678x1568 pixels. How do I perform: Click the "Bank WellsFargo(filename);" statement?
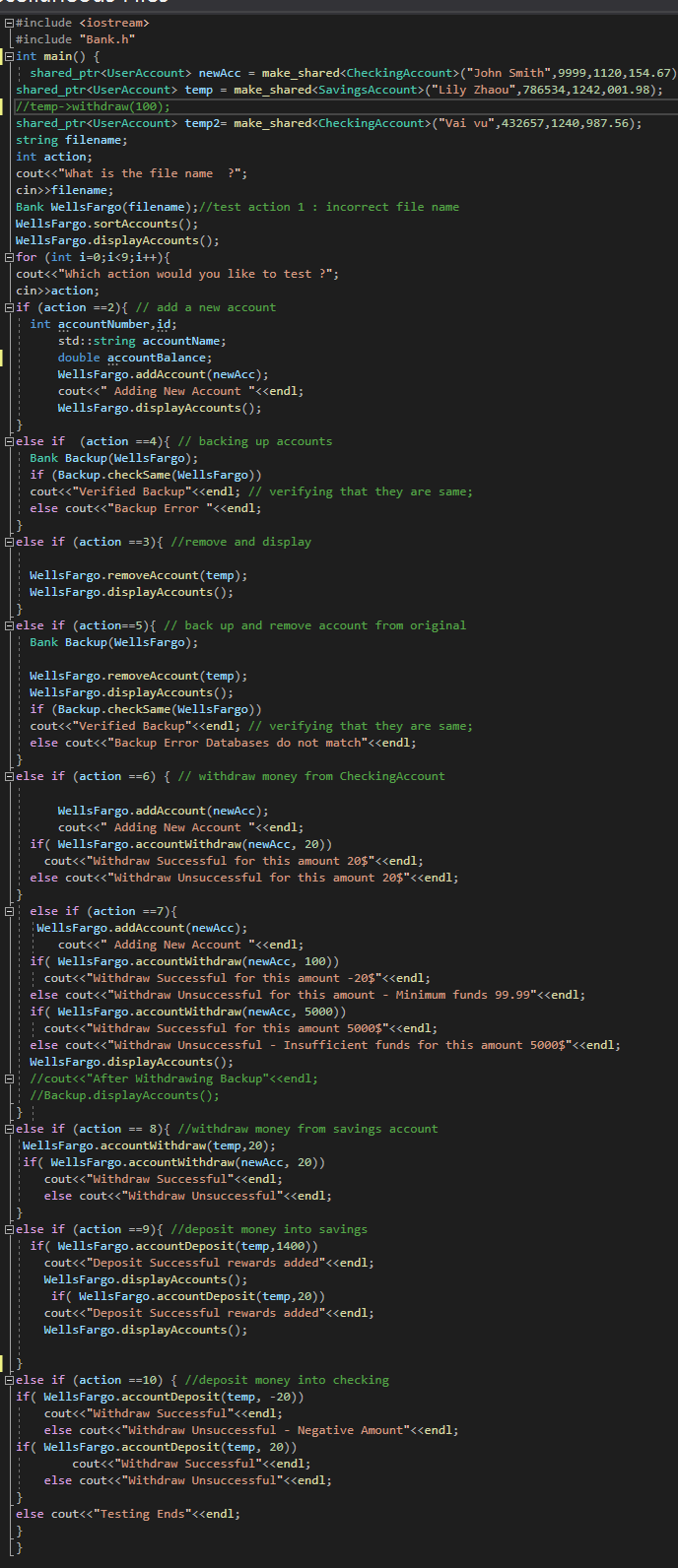107,207
